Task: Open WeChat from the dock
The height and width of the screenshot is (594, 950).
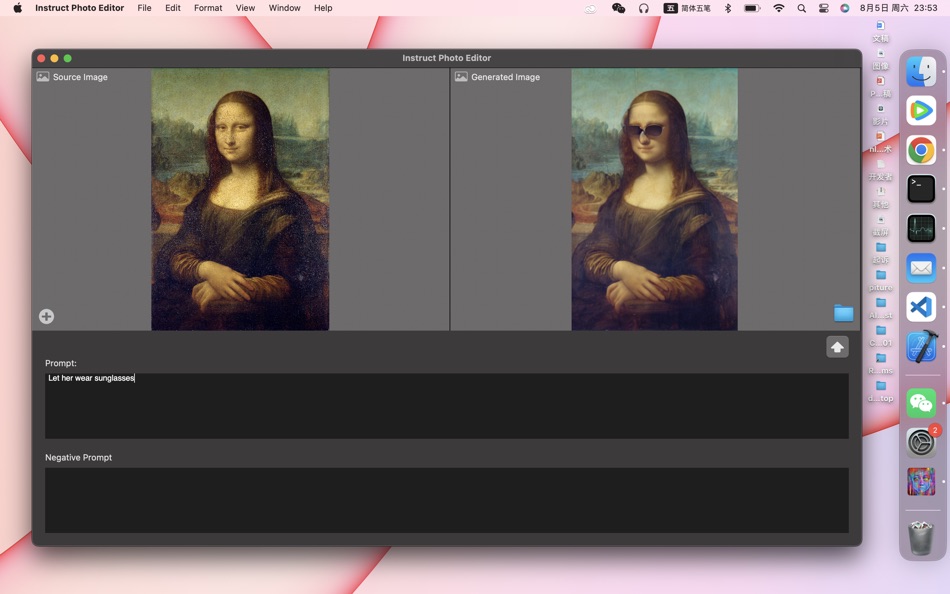Action: (921, 403)
